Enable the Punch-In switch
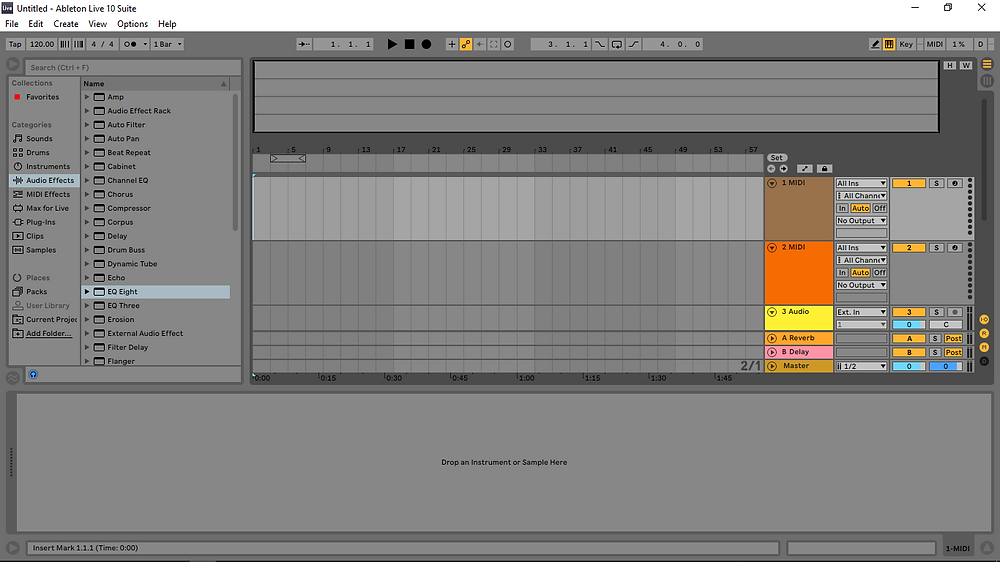This screenshot has width=1000, height=562. click(599, 44)
